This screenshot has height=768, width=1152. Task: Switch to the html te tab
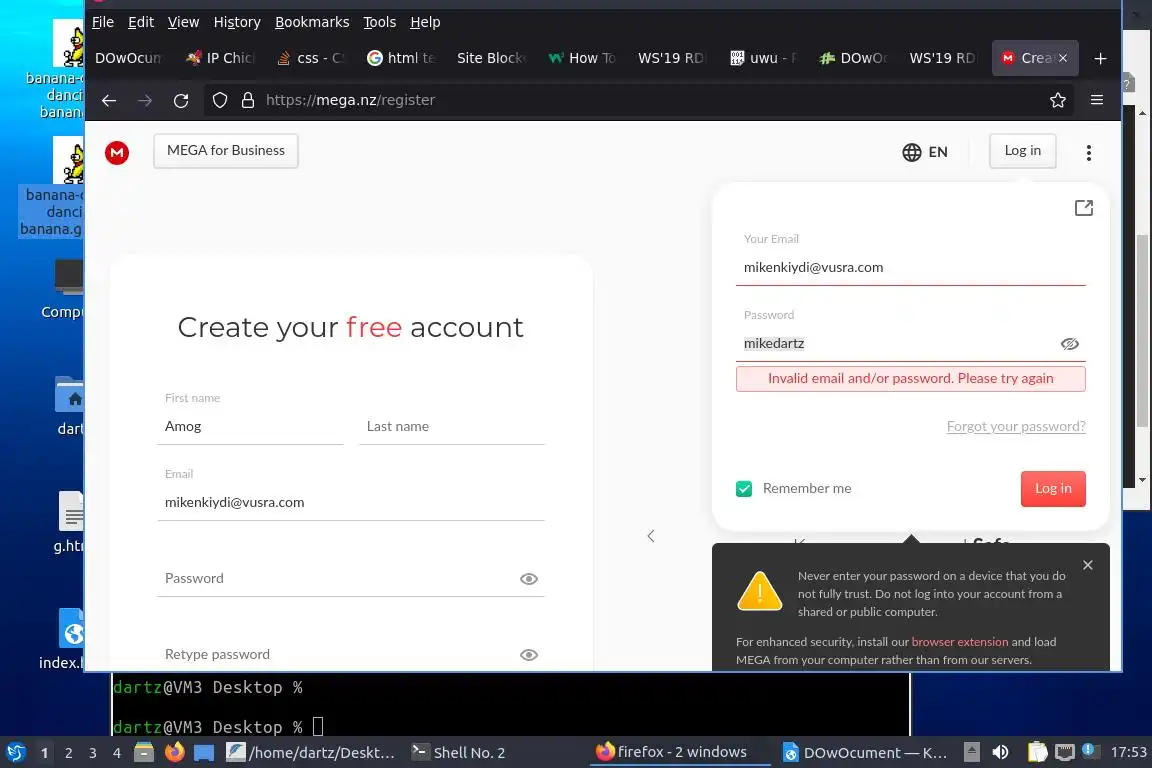[402, 58]
